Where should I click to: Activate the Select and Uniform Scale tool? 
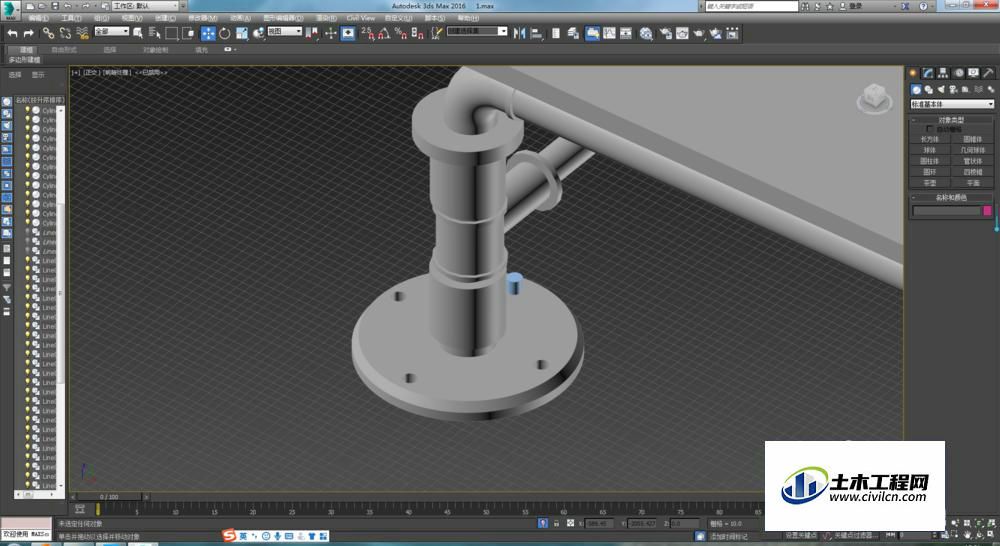[x=242, y=33]
